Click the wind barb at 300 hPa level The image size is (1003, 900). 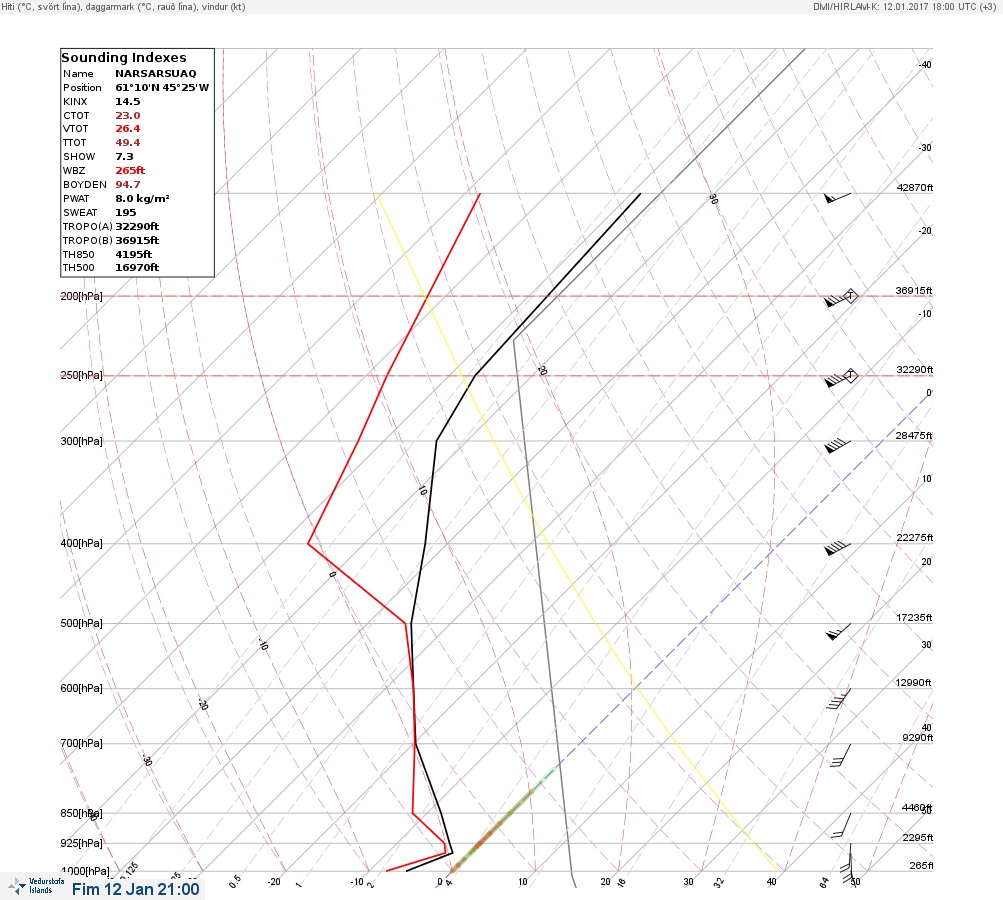coord(837,446)
